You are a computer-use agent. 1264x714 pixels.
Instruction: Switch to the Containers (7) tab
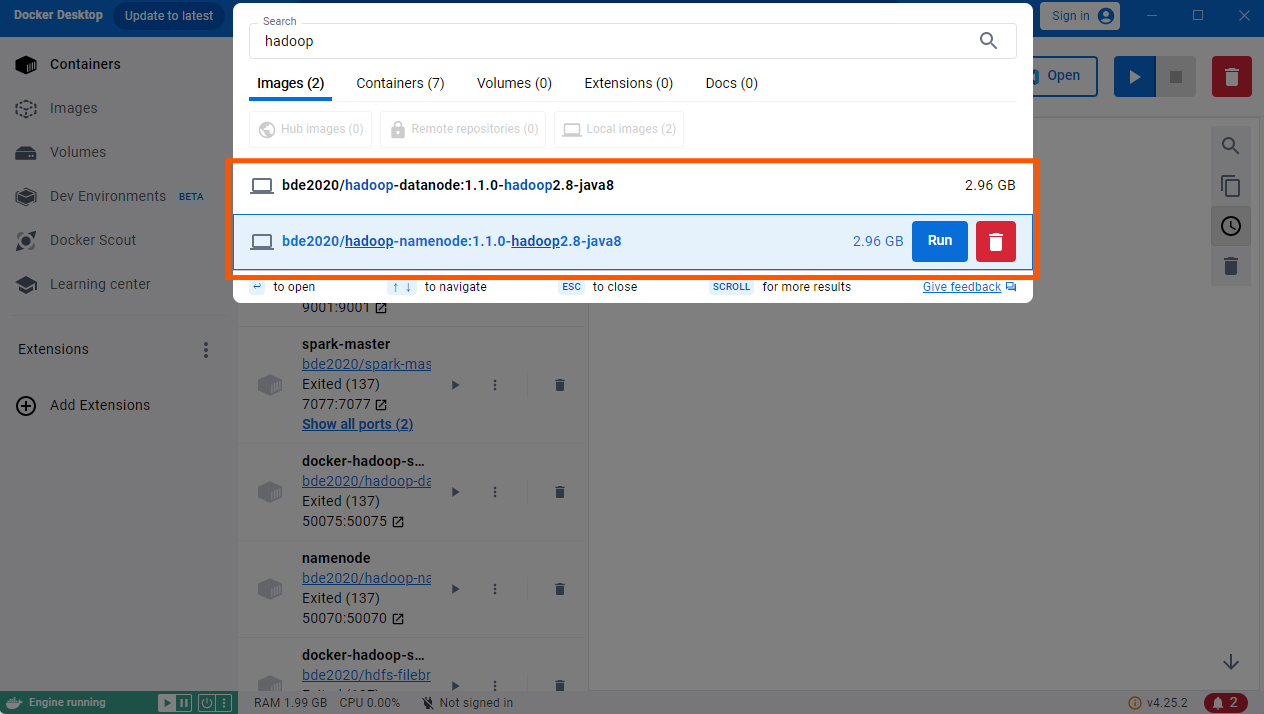click(400, 83)
